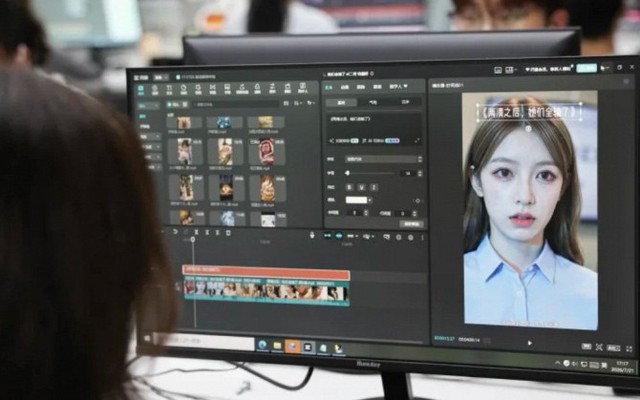The height and width of the screenshot is (400, 640).
Task: Click the crop/scan icon below the preview
Action: pos(599,347)
